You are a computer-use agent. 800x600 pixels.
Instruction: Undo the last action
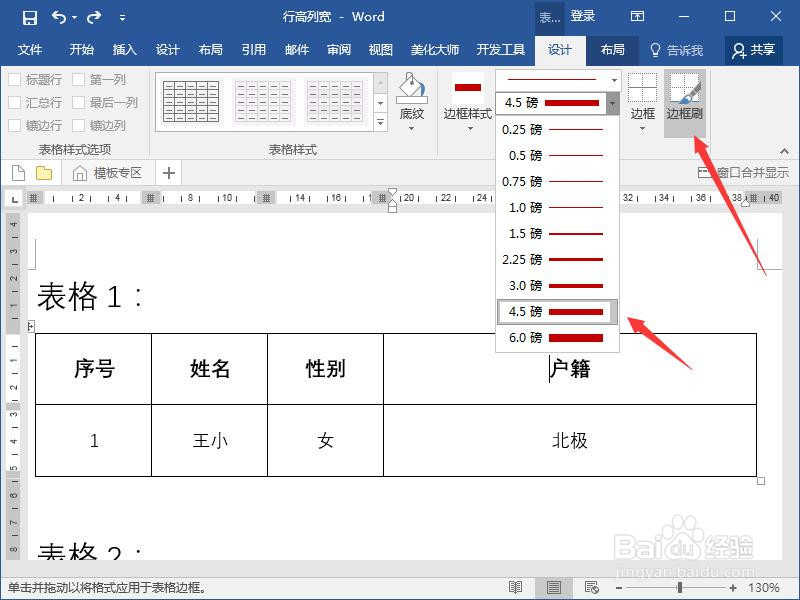click(x=59, y=17)
